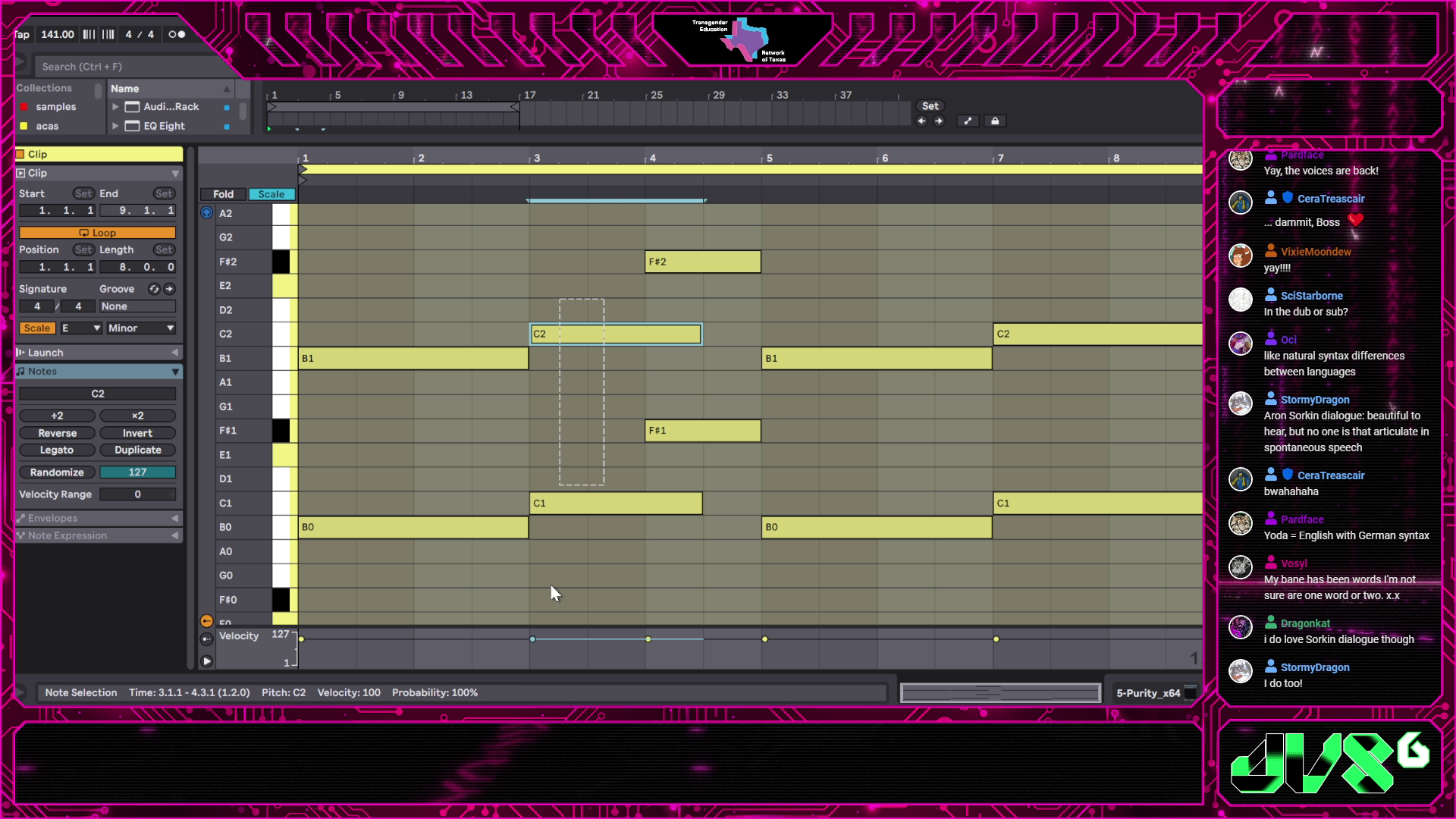1456x819 pixels.
Task: Jump to next locator with right arrow
Action: pos(939,121)
